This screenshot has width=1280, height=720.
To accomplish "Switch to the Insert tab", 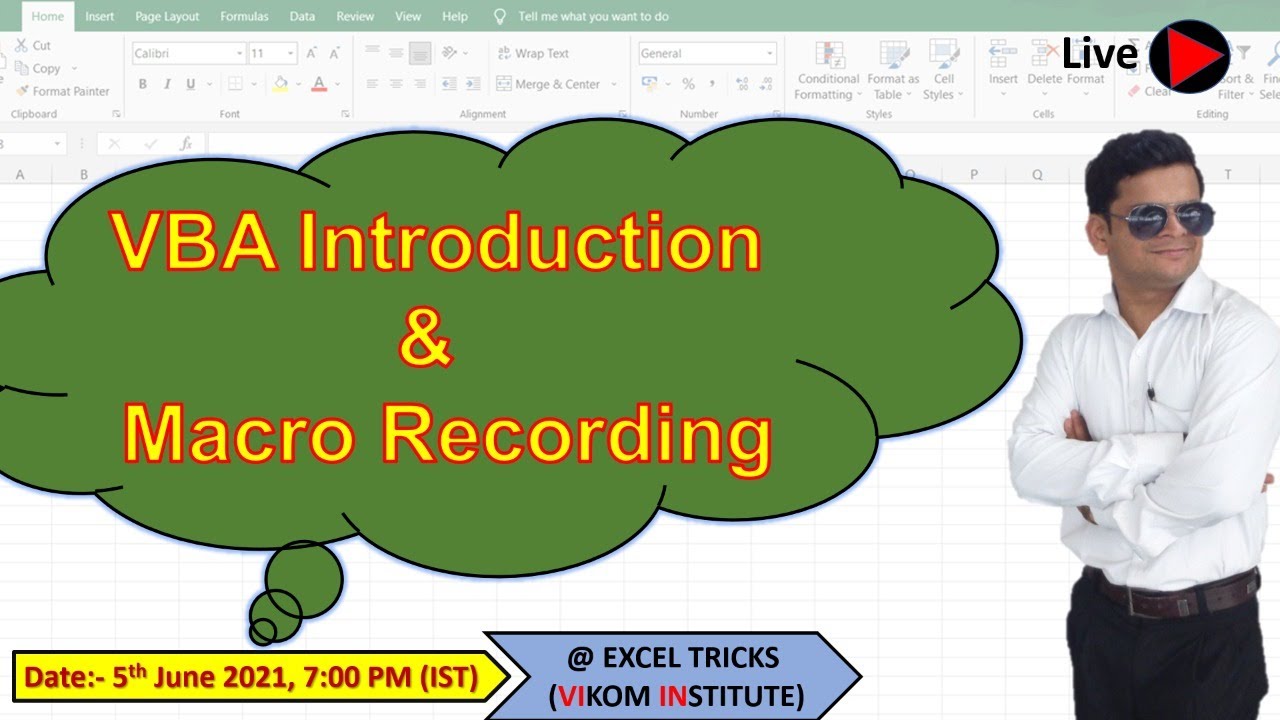I will (100, 16).
